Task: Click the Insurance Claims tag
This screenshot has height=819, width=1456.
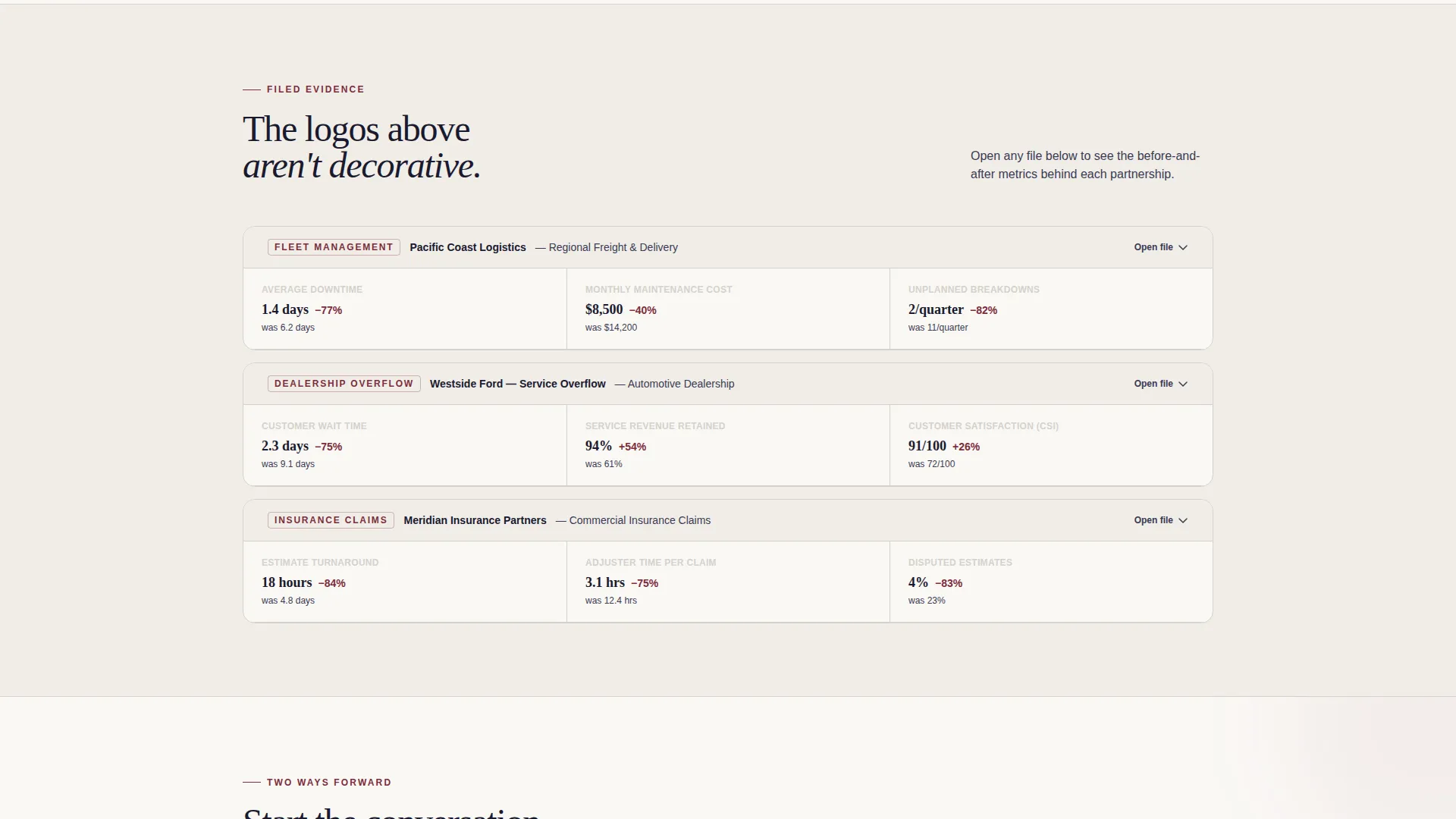Action: coord(331,520)
